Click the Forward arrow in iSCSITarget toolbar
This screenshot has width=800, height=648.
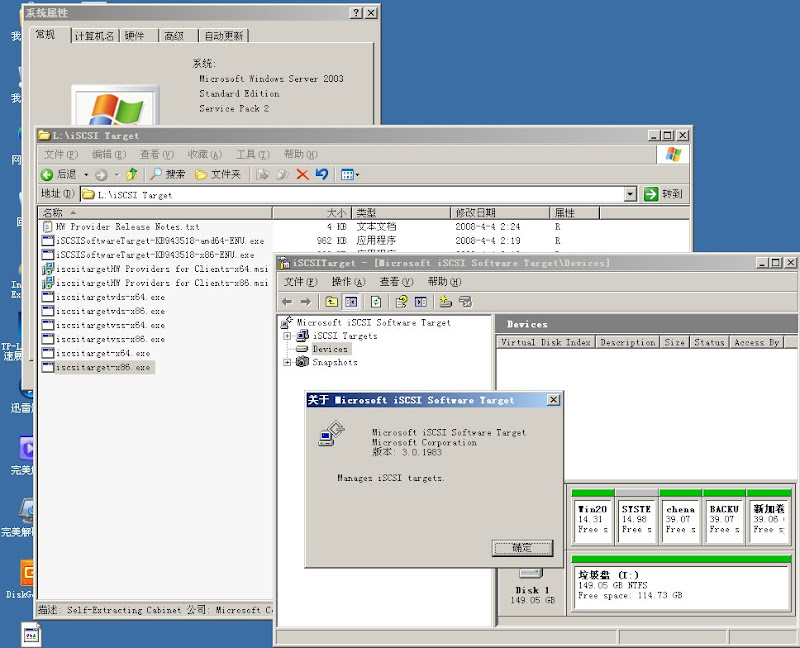[306, 302]
